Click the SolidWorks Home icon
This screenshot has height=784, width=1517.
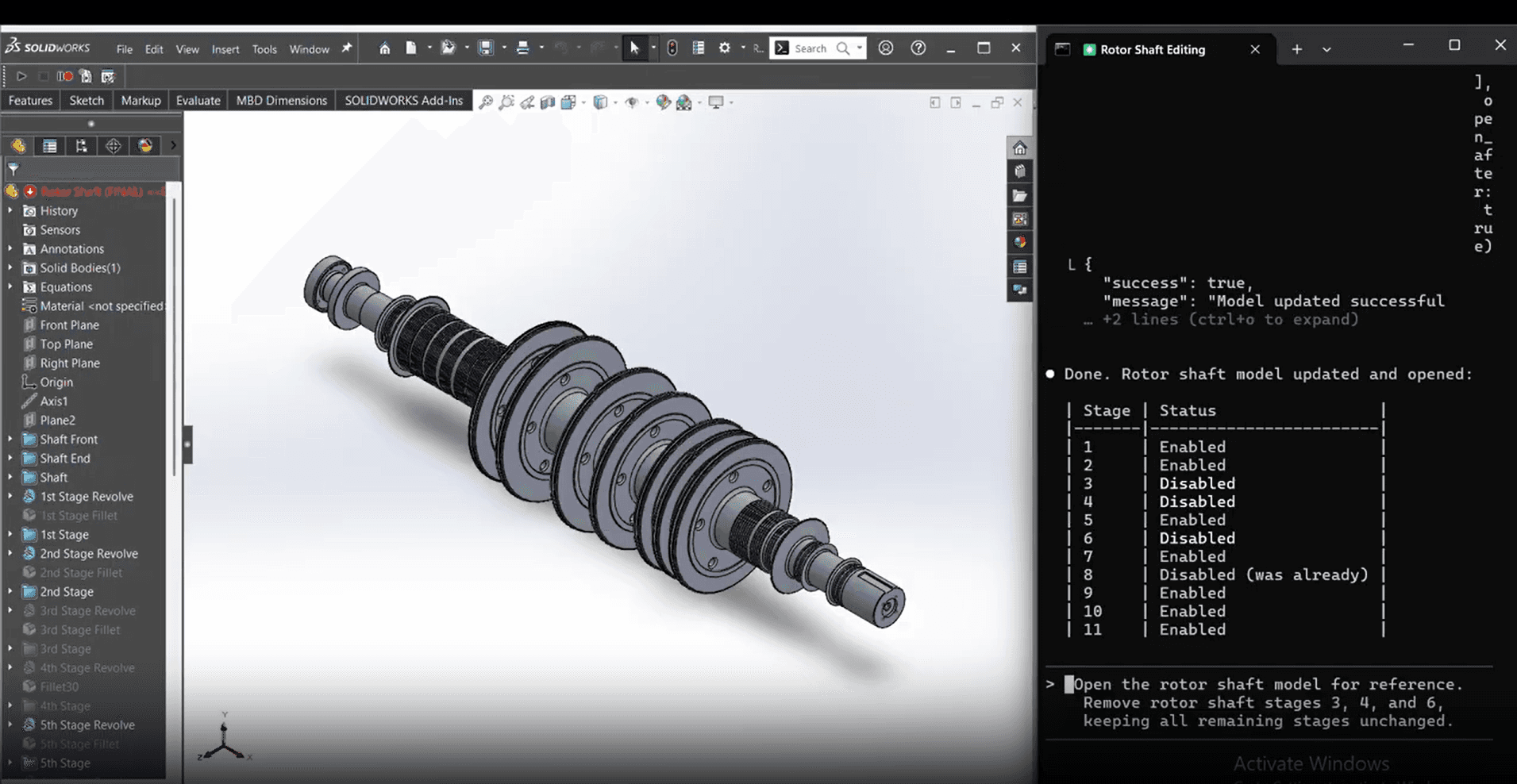[x=384, y=48]
